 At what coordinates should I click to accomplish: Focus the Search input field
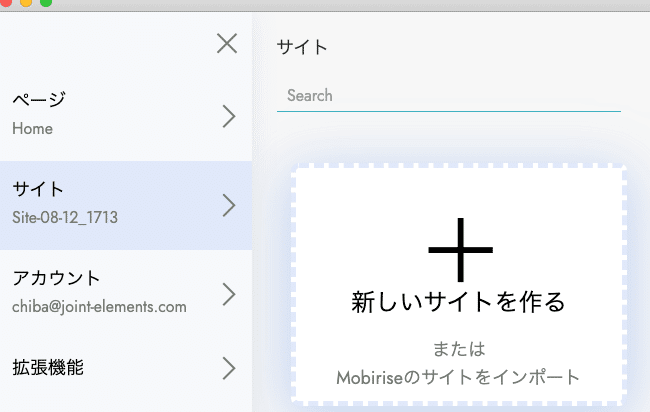(449, 96)
